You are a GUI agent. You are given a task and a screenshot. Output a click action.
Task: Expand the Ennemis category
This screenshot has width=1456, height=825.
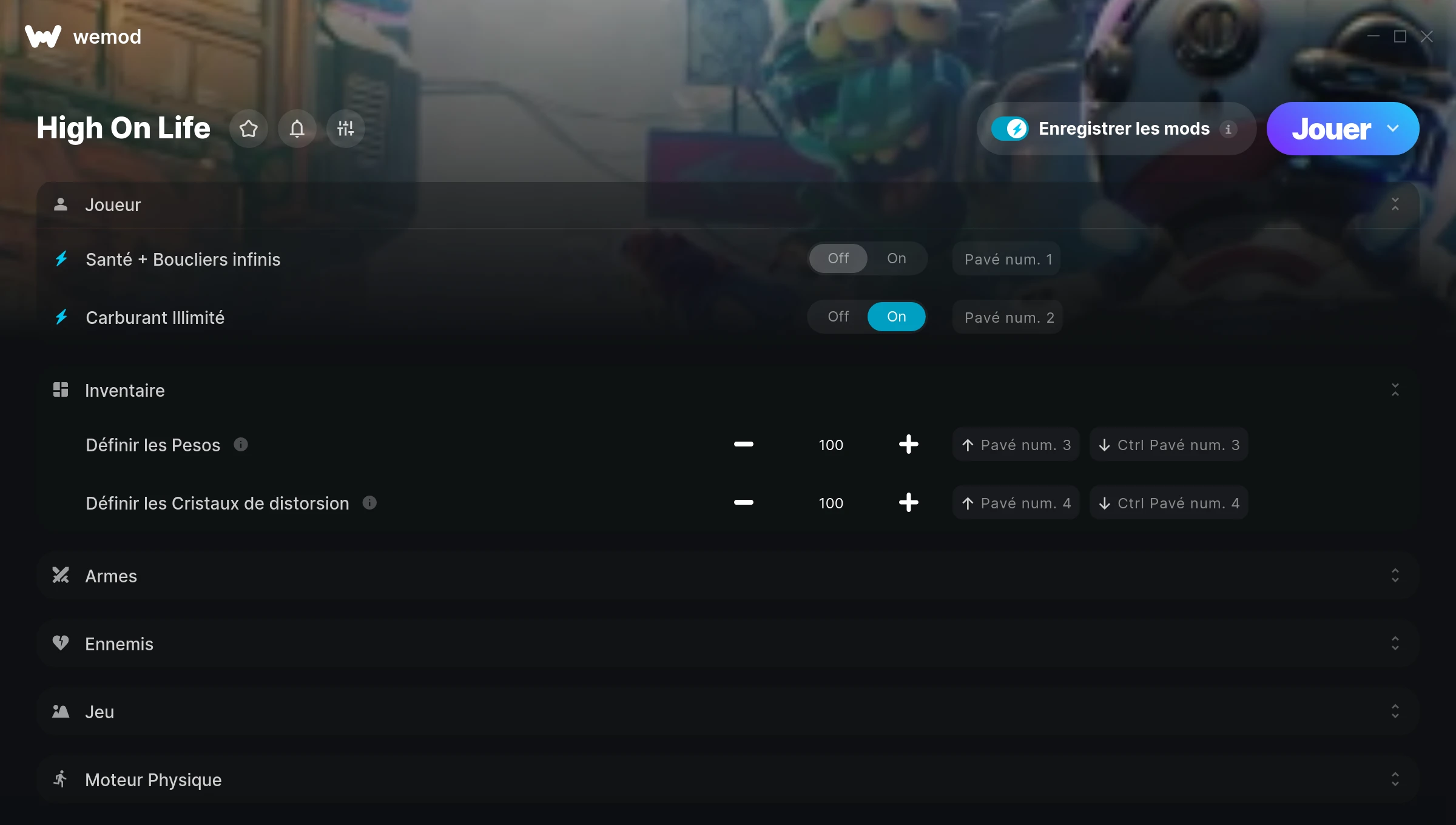click(x=727, y=644)
